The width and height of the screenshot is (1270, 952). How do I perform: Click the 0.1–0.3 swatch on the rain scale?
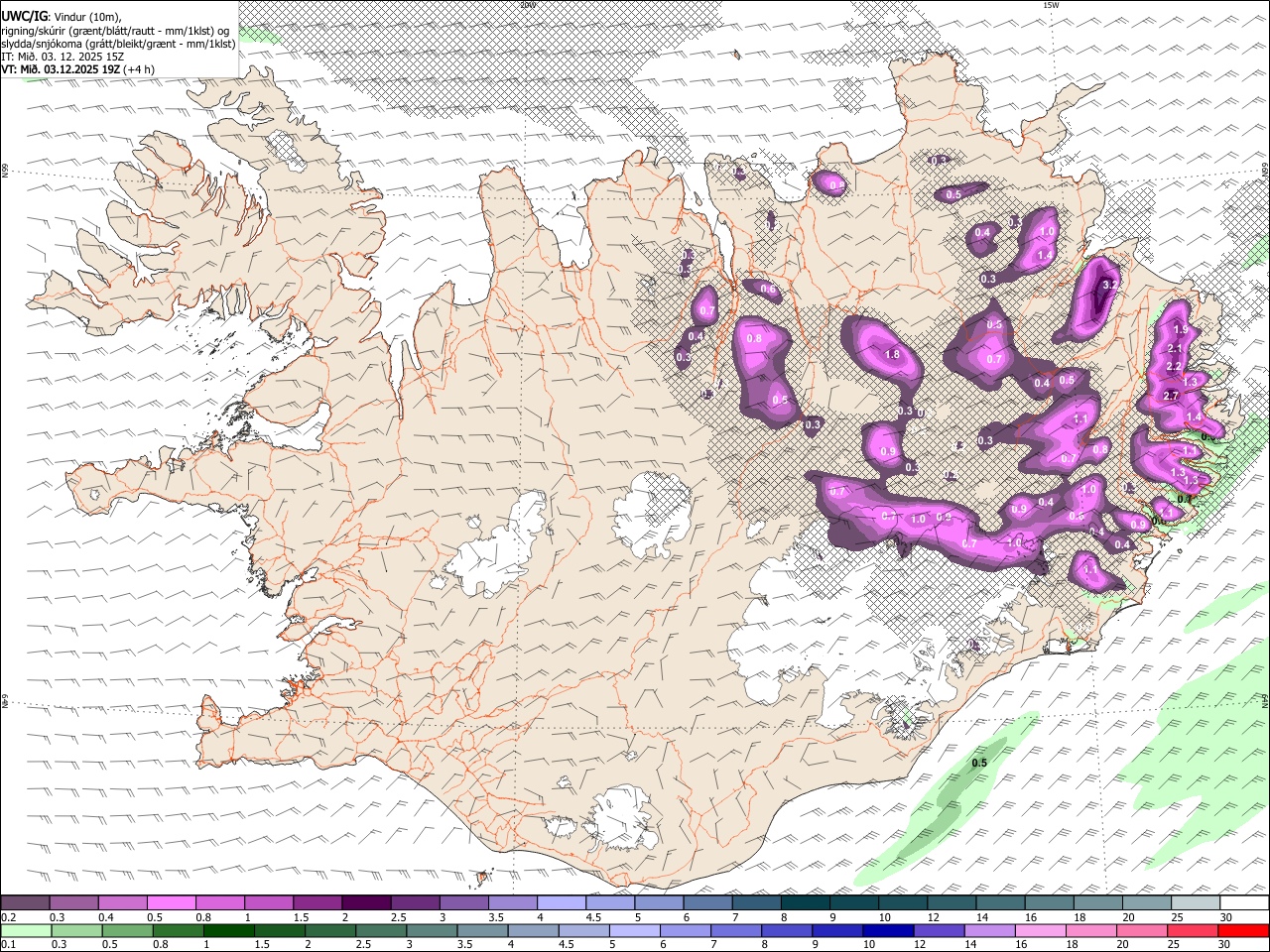[26, 931]
